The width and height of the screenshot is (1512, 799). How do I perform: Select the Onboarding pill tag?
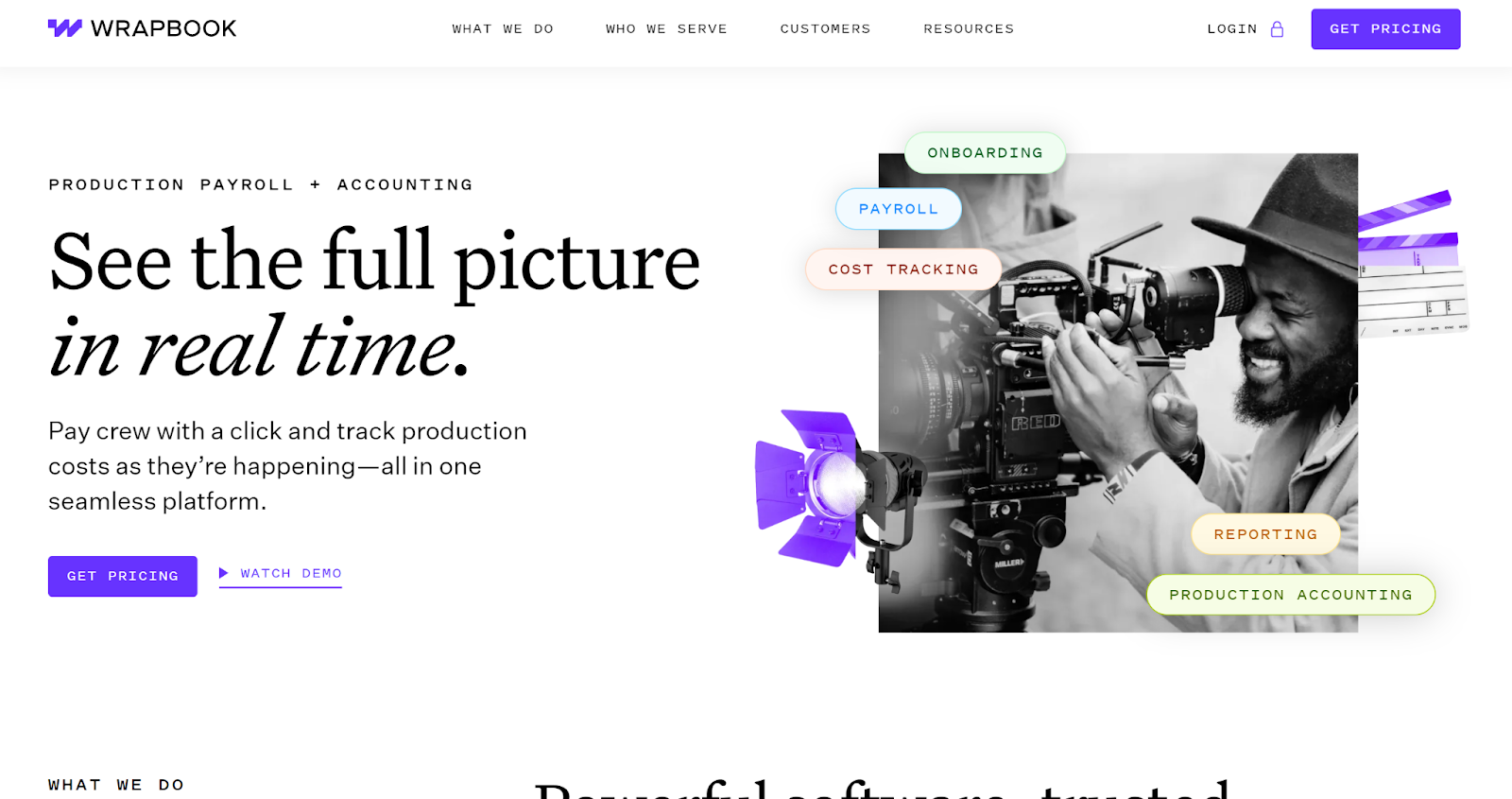tap(985, 153)
